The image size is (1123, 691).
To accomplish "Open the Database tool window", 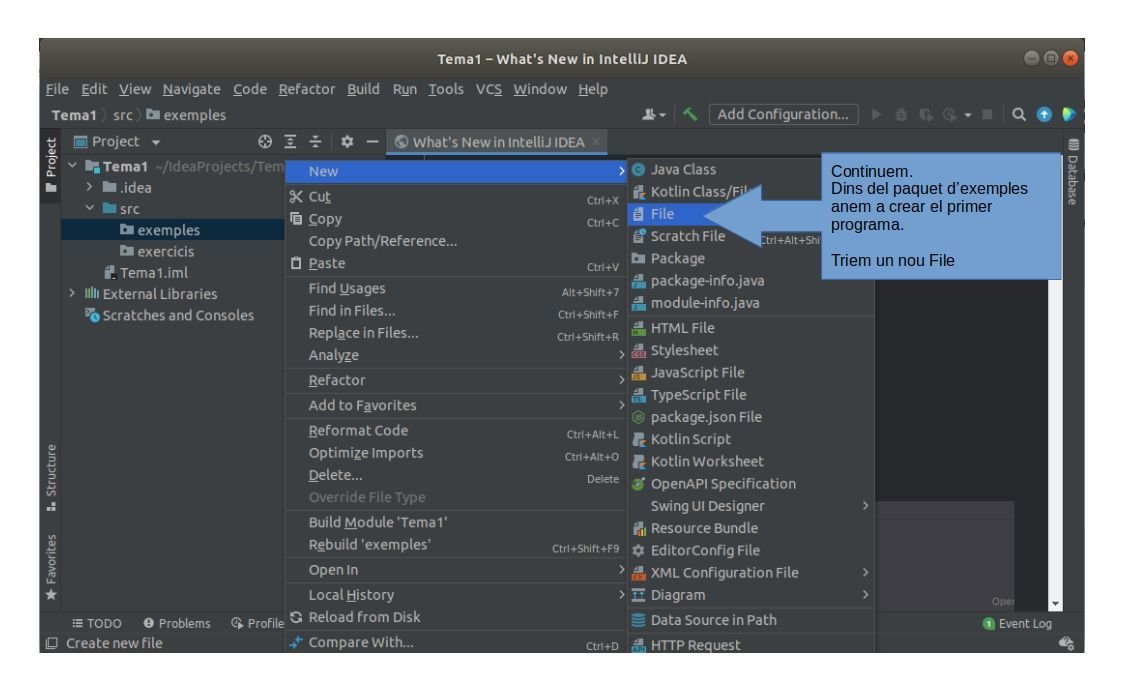I will tap(1072, 170).
